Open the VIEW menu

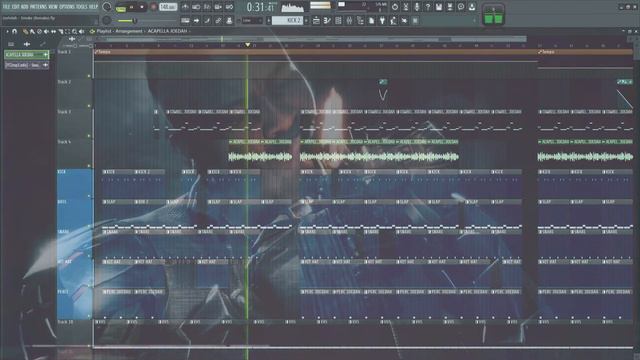coord(53,7)
